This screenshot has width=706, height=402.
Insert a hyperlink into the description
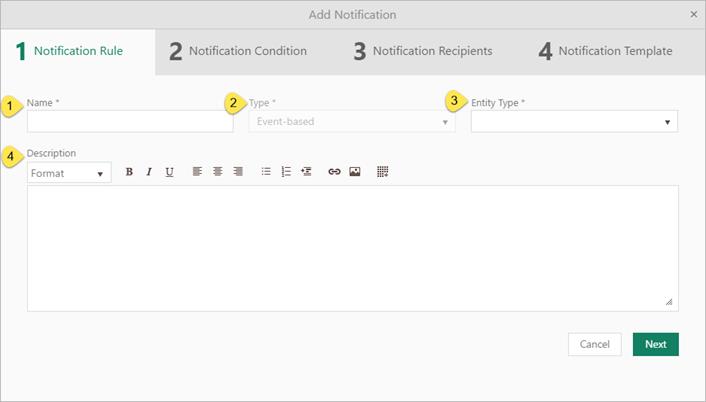tap(334, 172)
